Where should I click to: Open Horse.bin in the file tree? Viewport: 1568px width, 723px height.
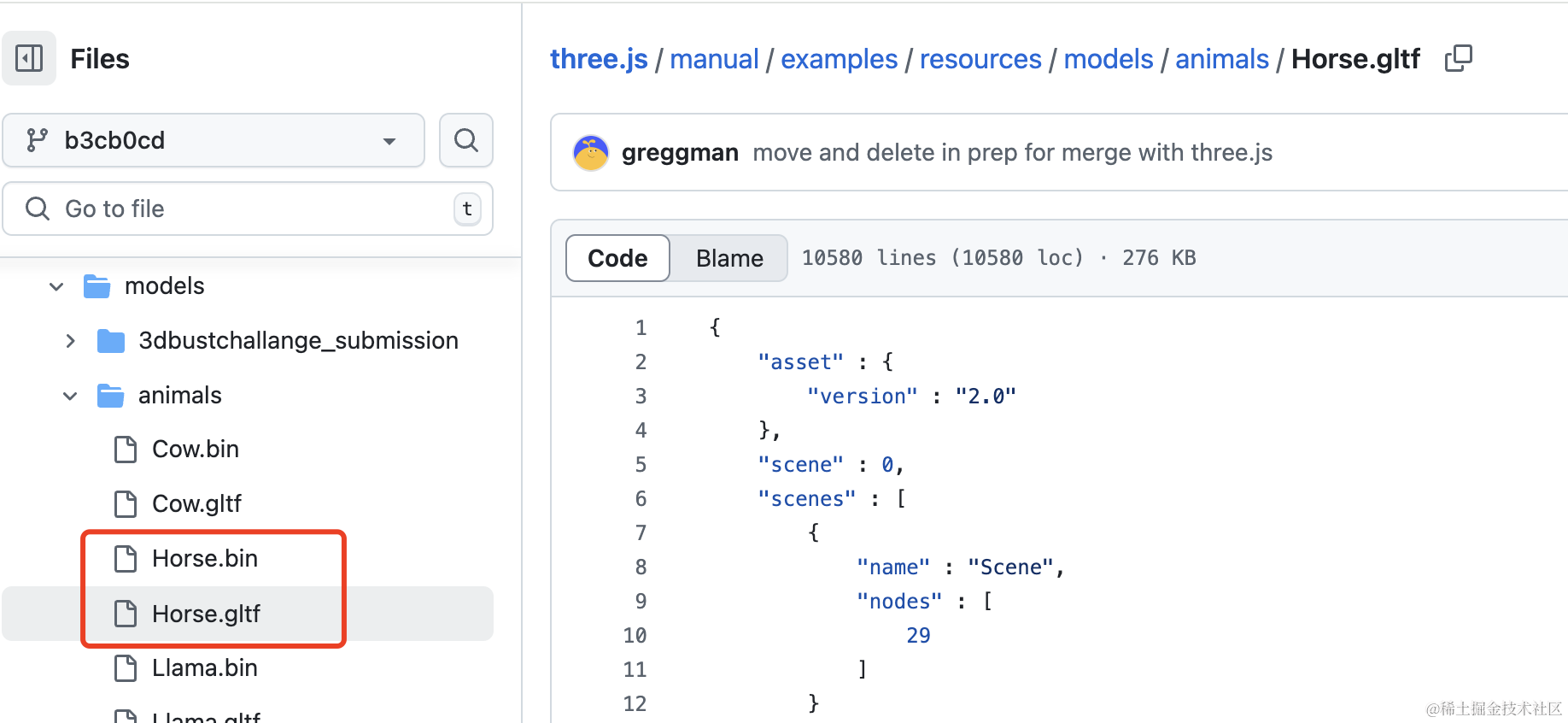pyautogui.click(x=205, y=559)
